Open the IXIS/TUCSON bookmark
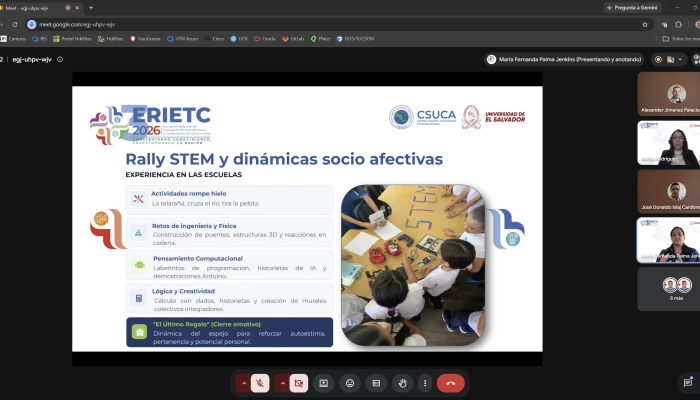 click(355, 39)
